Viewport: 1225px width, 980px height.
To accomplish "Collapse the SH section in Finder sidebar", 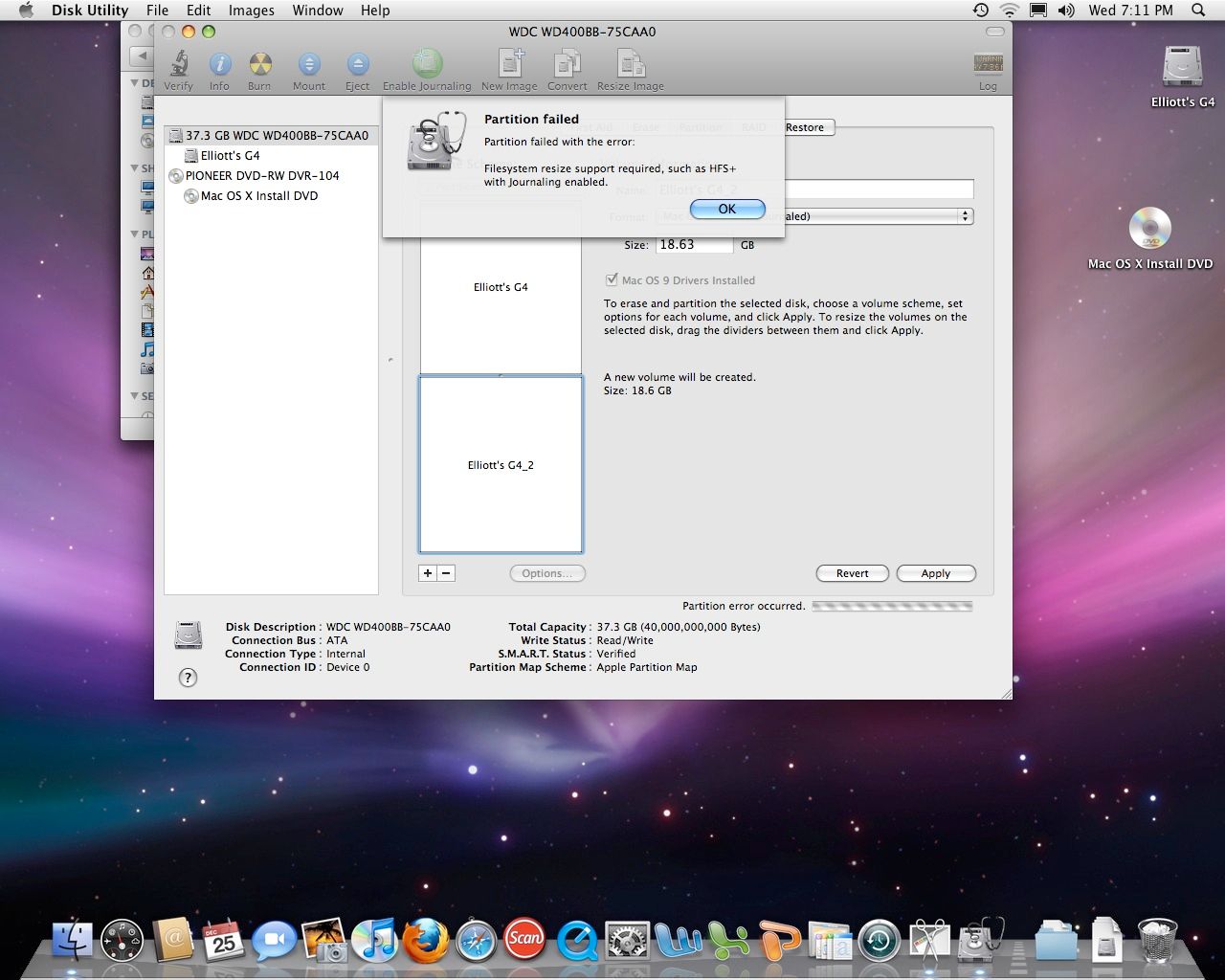I will pyautogui.click(x=135, y=167).
